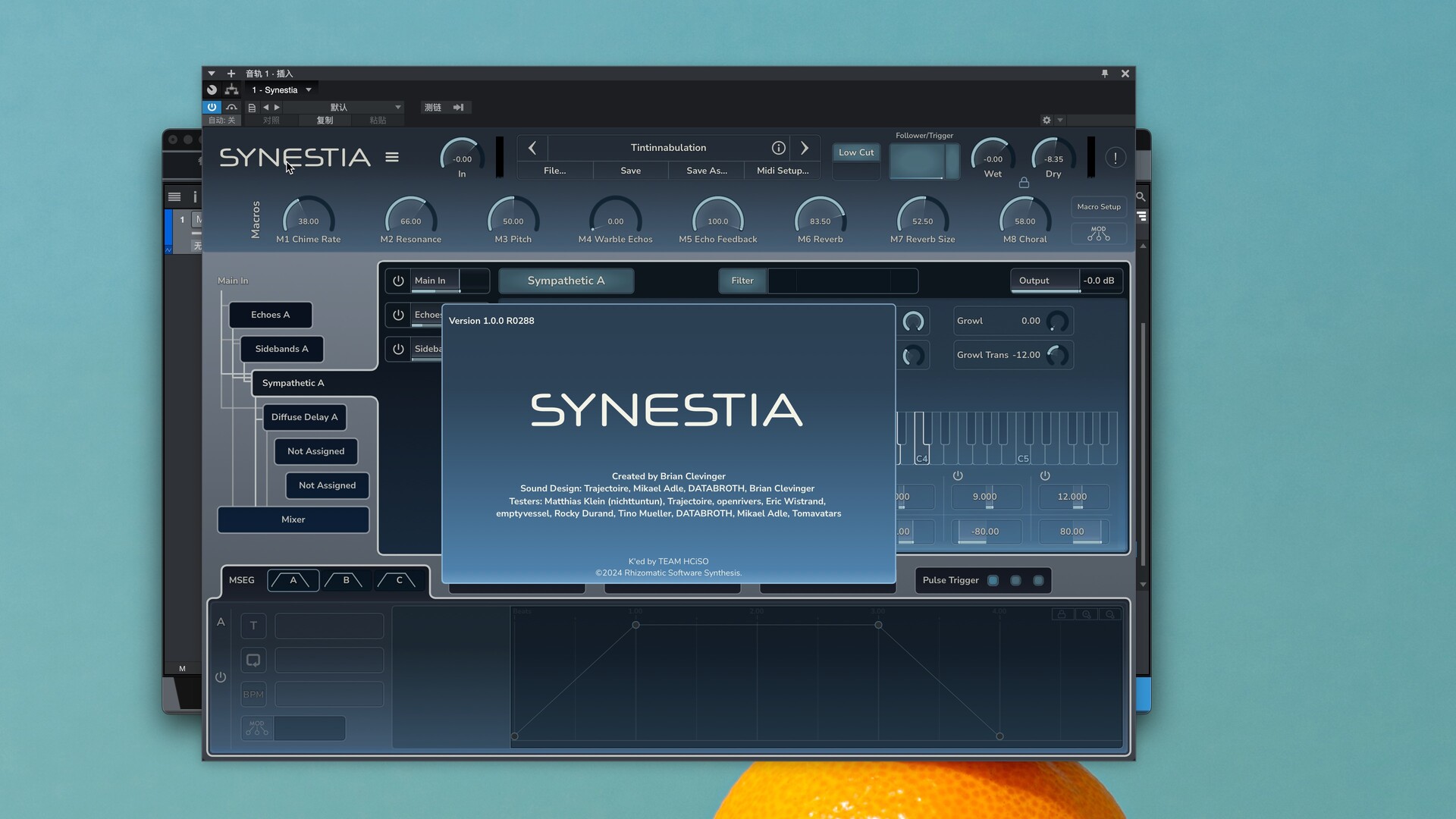Open the 1 - Synestia plugin dropdown
The width and height of the screenshot is (1456, 819).
click(x=282, y=89)
